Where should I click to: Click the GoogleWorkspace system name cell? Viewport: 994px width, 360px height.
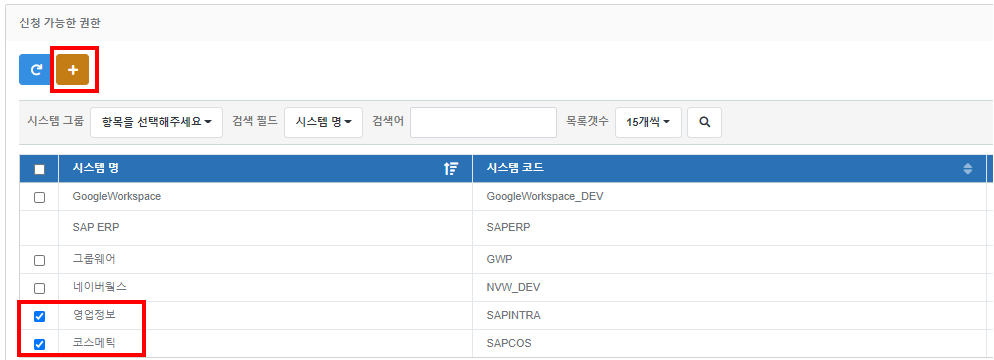coord(265,196)
